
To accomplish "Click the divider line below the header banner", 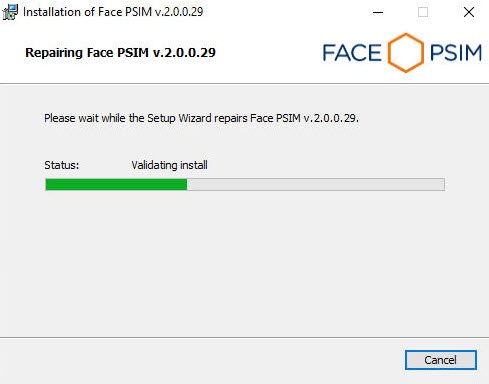I will [x=244, y=84].
